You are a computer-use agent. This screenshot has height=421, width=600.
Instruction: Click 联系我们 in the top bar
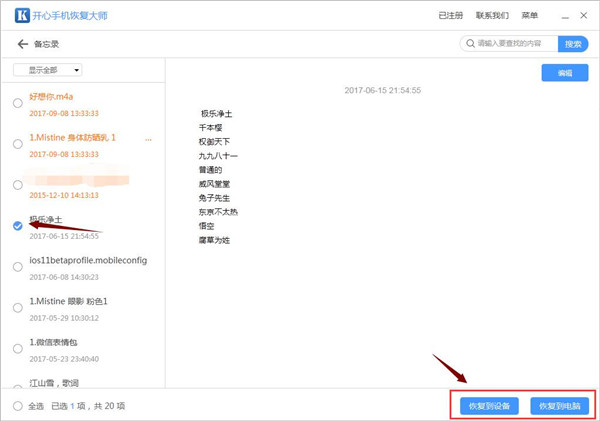pyautogui.click(x=492, y=15)
